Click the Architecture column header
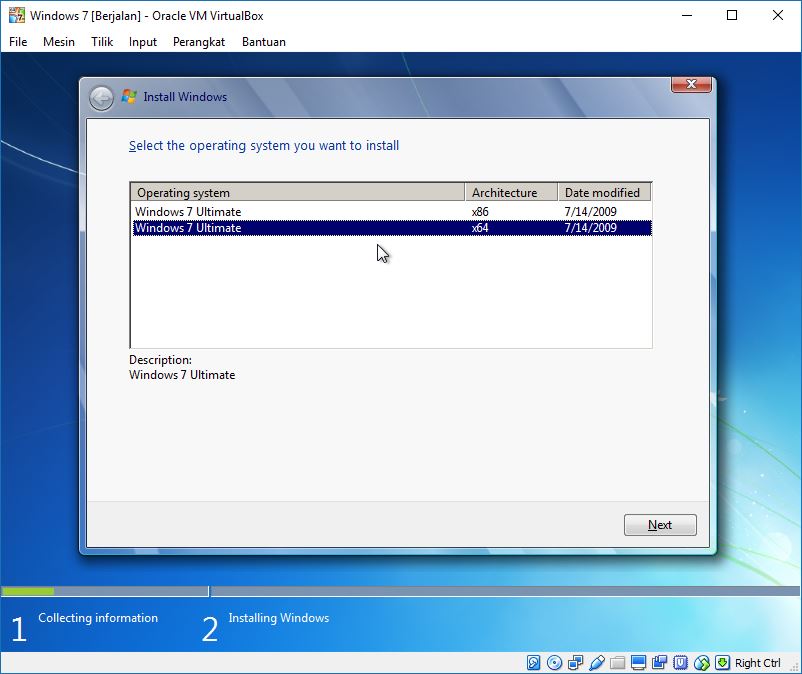 pyautogui.click(x=511, y=193)
